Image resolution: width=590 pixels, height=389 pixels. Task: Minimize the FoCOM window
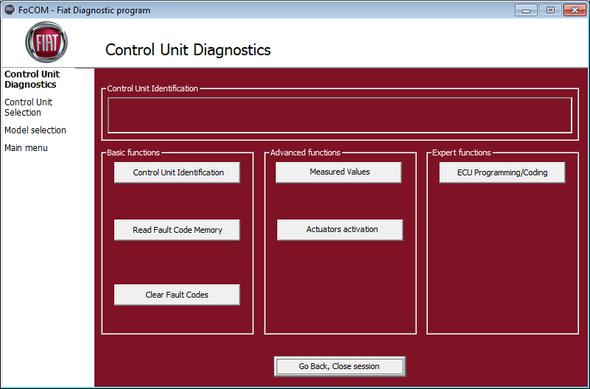pyautogui.click(x=526, y=10)
